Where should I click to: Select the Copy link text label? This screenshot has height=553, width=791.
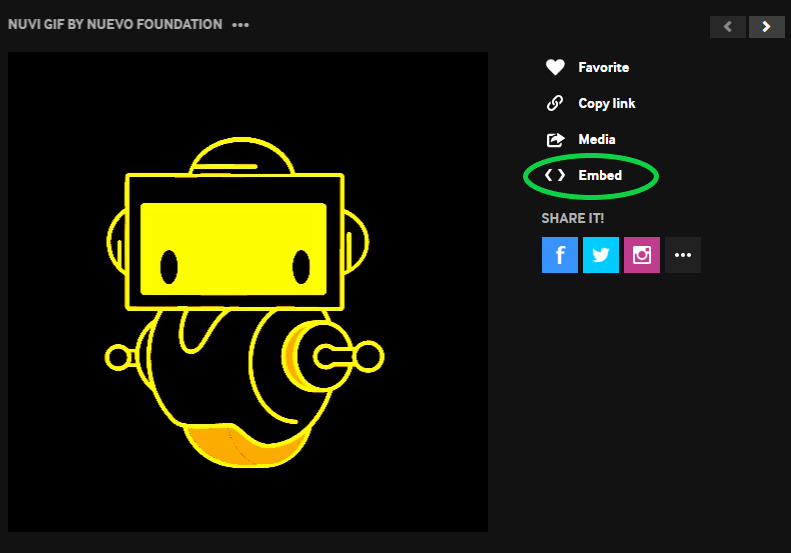606,103
